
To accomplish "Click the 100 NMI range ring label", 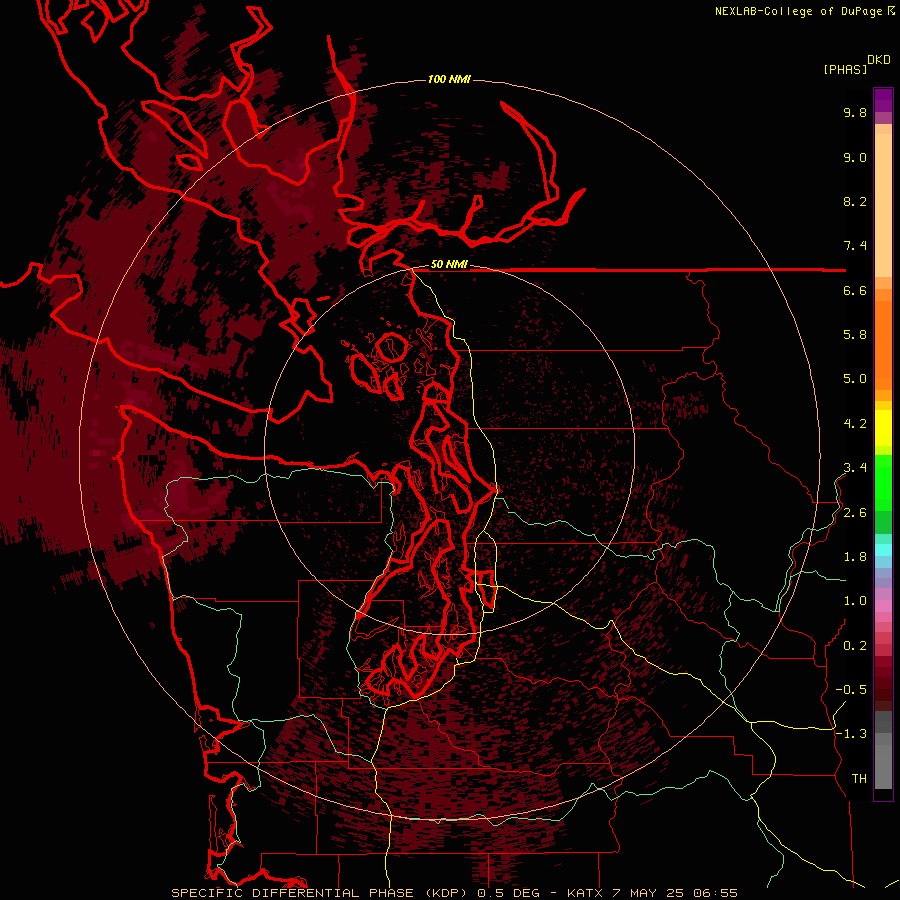I will click(449, 79).
